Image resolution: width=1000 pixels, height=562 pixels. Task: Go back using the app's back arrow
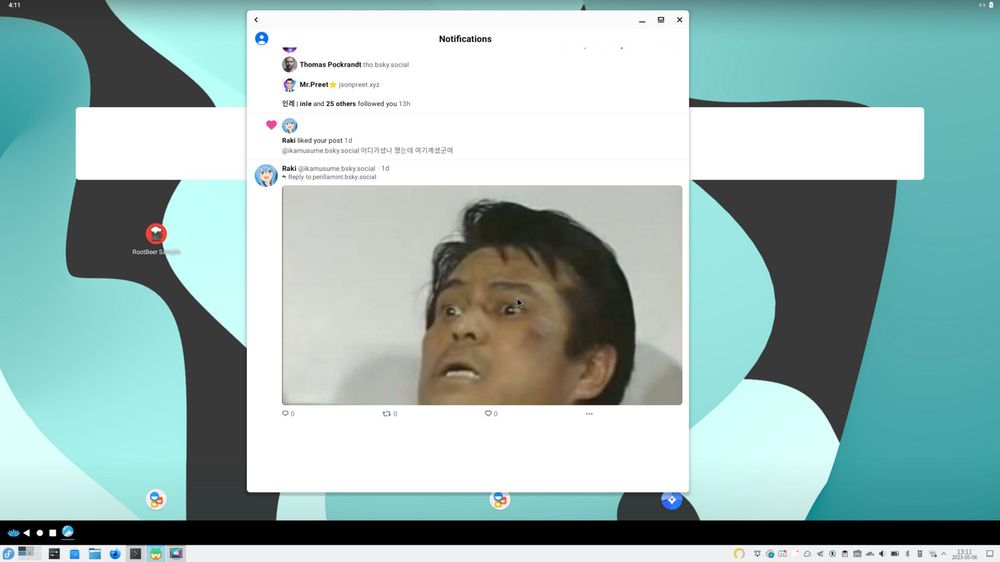[256, 20]
